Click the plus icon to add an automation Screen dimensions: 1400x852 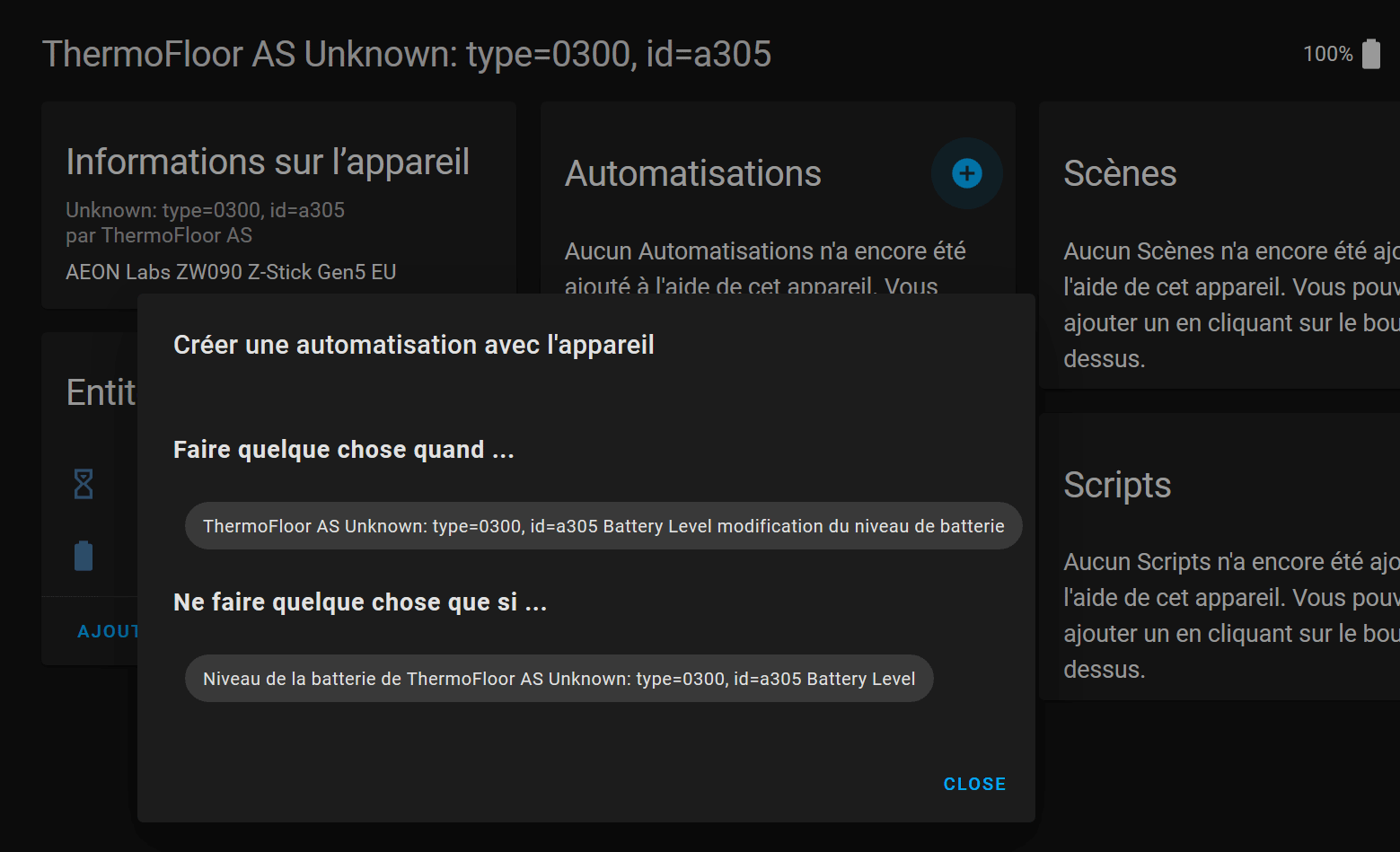966,173
